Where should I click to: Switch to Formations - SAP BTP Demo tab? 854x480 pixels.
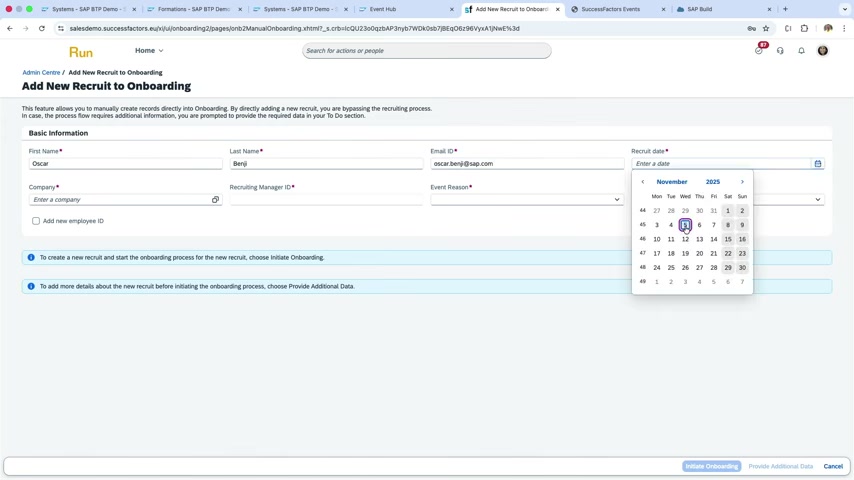pos(194,9)
